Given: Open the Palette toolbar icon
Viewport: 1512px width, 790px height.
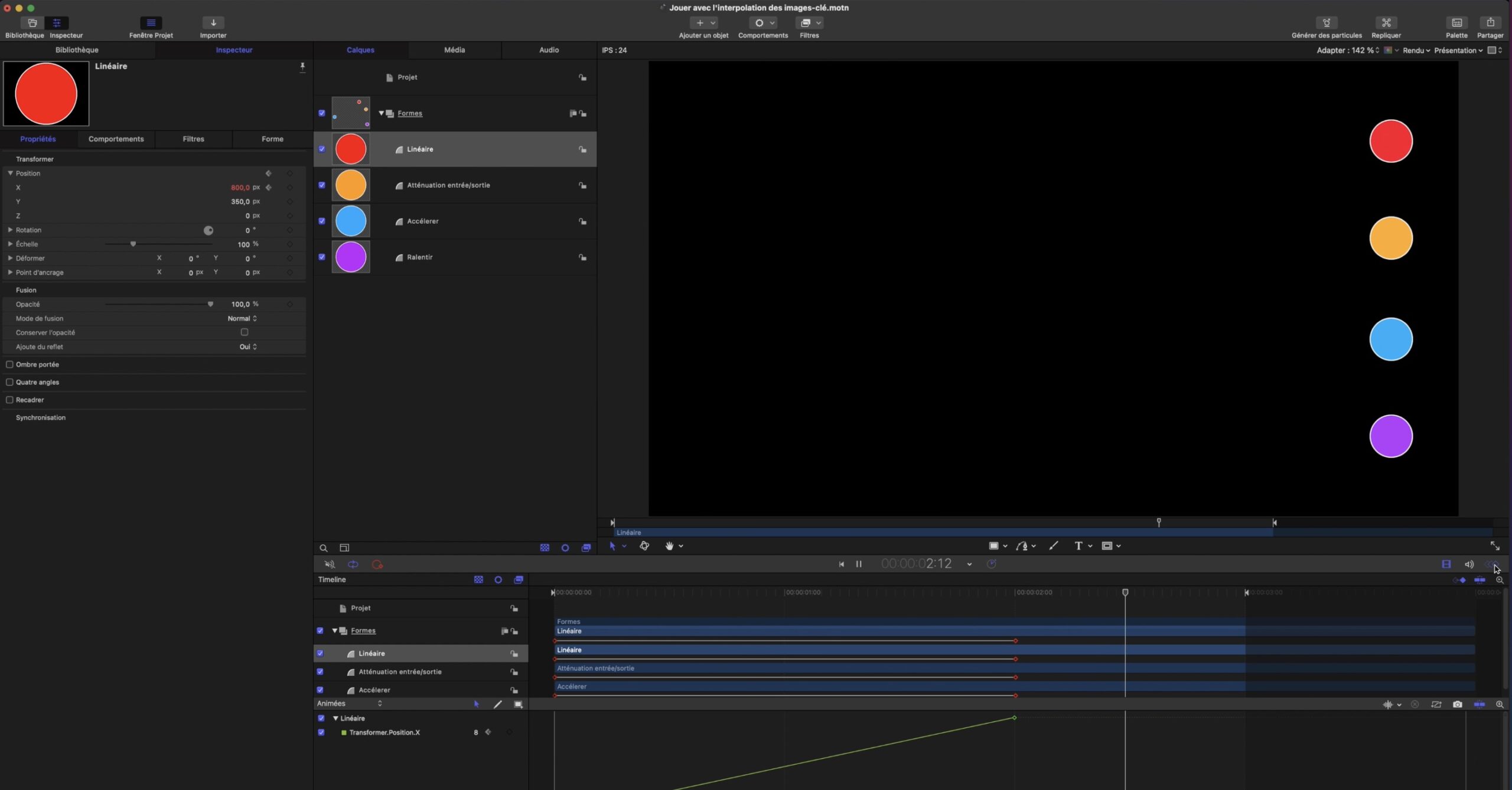Looking at the screenshot, I should pyautogui.click(x=1457, y=23).
